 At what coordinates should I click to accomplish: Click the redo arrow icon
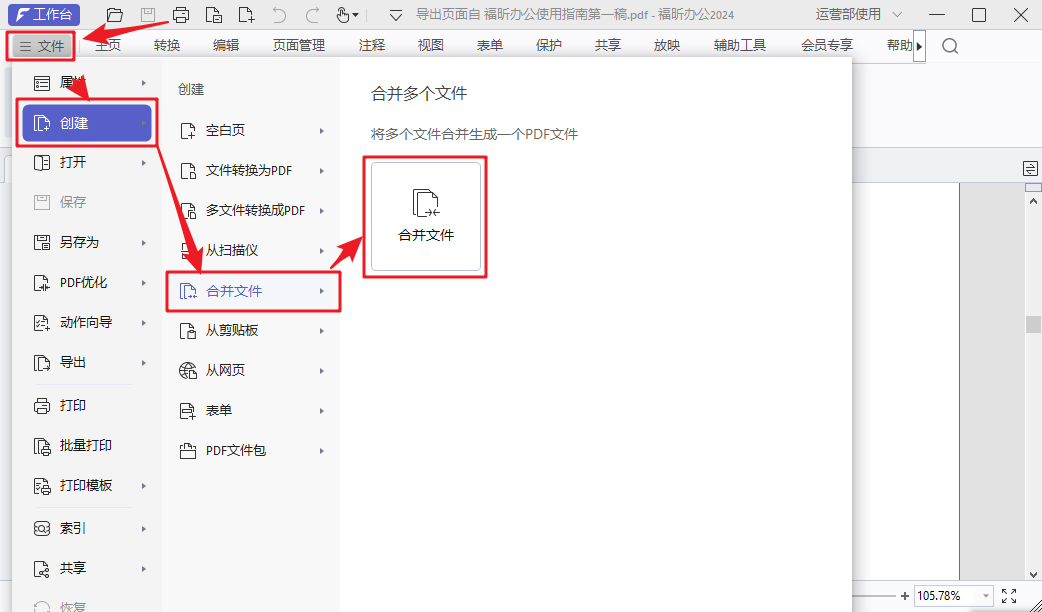coord(312,15)
